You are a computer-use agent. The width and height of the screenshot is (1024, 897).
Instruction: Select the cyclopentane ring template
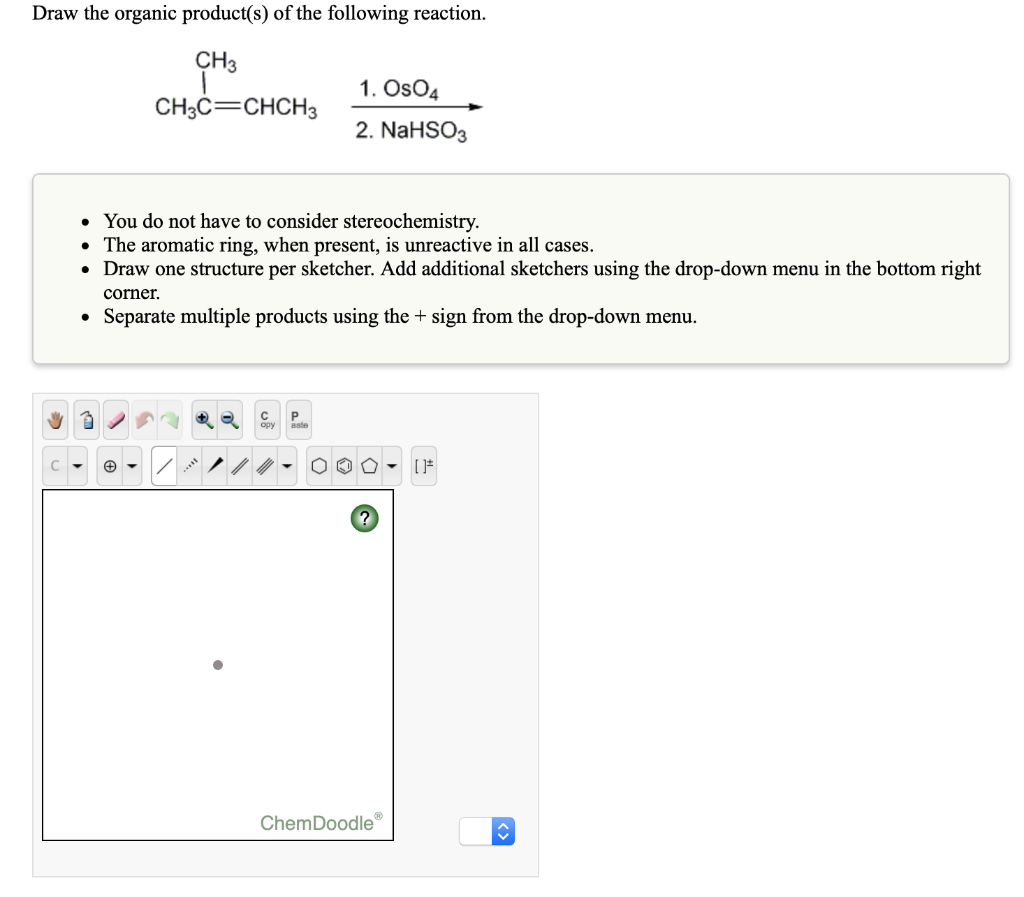371,464
